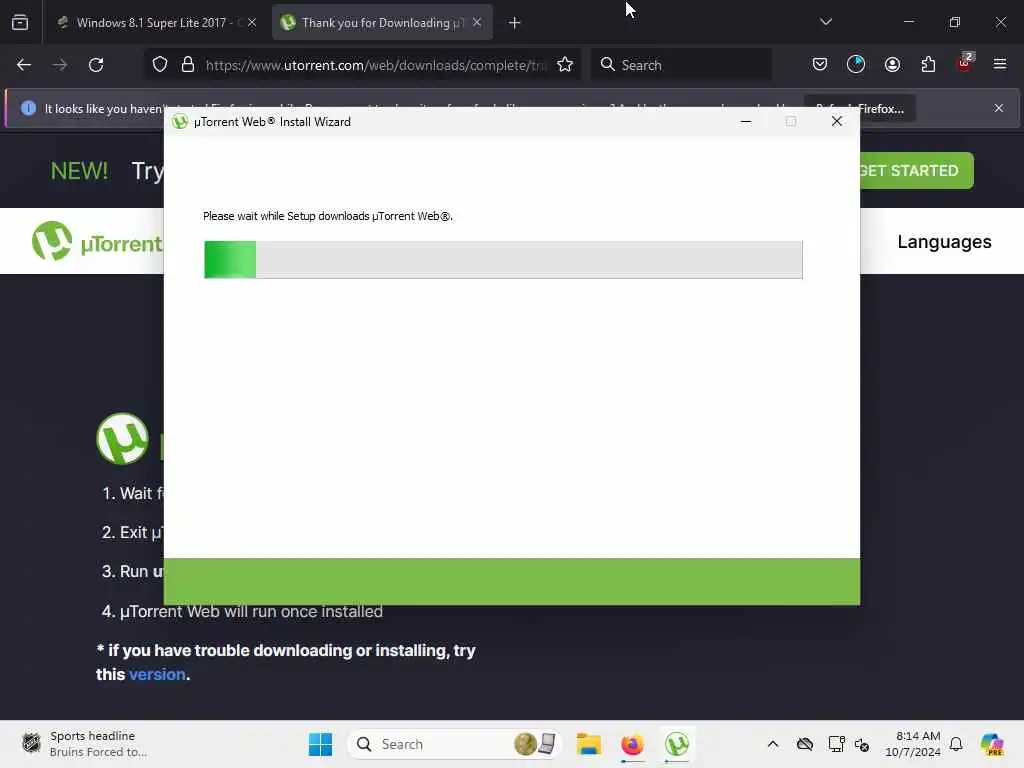Screen dimensions: 1024x768
Task: Click the muted volume tray icon
Action: 862,744
